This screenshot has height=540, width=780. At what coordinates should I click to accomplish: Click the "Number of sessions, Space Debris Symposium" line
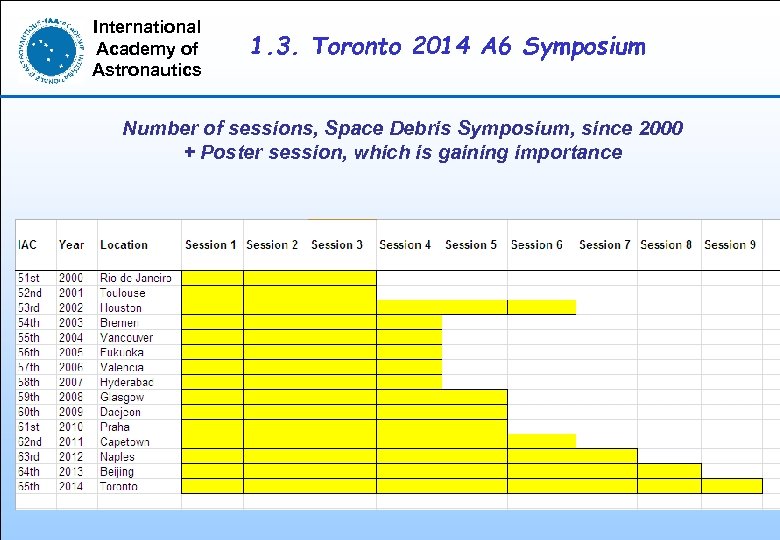pos(402,128)
